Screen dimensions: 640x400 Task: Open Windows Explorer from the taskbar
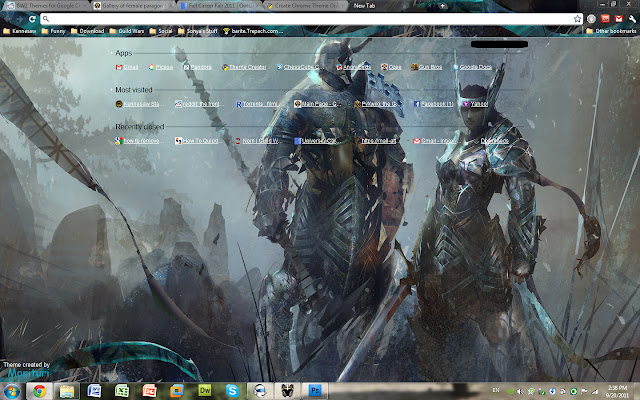coord(67,391)
